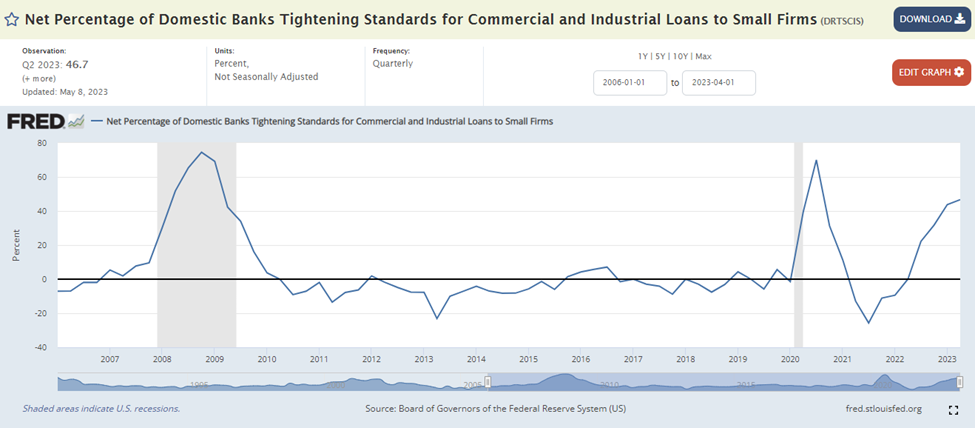This screenshot has width=975, height=428.
Task: Click the favorite star icon beside title
Action: pyautogui.click(x=12, y=19)
